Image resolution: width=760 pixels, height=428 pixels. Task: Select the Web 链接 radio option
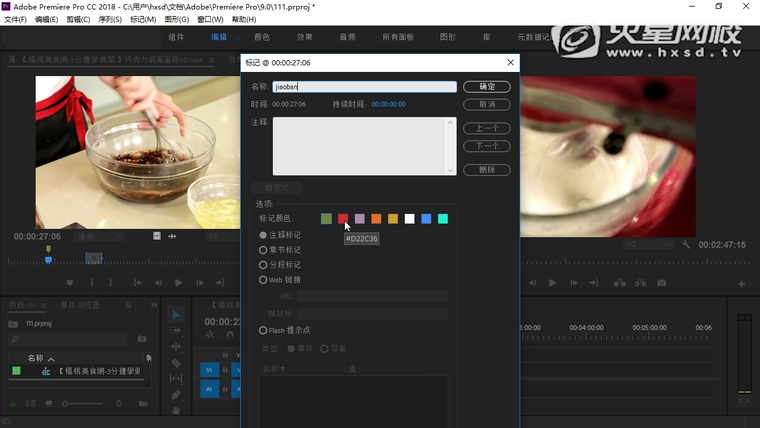coord(264,280)
